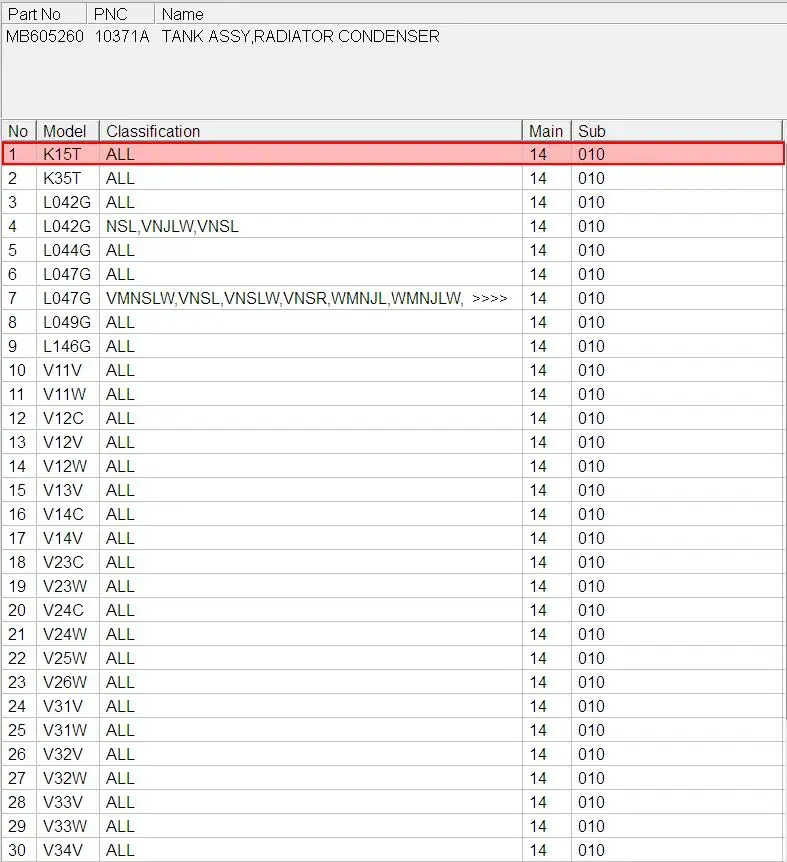Select the V11W model row
The width and height of the screenshot is (787, 862).
click(x=393, y=394)
